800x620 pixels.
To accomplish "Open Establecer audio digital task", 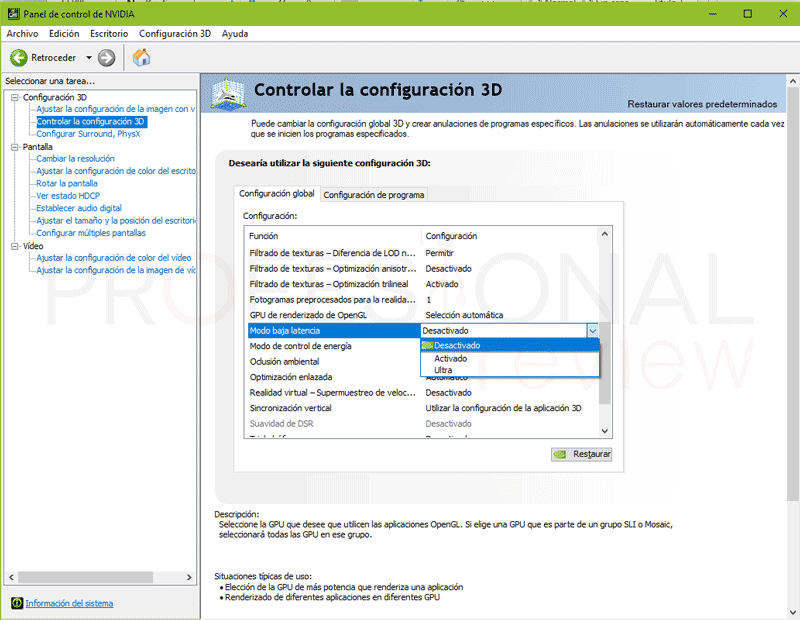I will [x=79, y=208].
